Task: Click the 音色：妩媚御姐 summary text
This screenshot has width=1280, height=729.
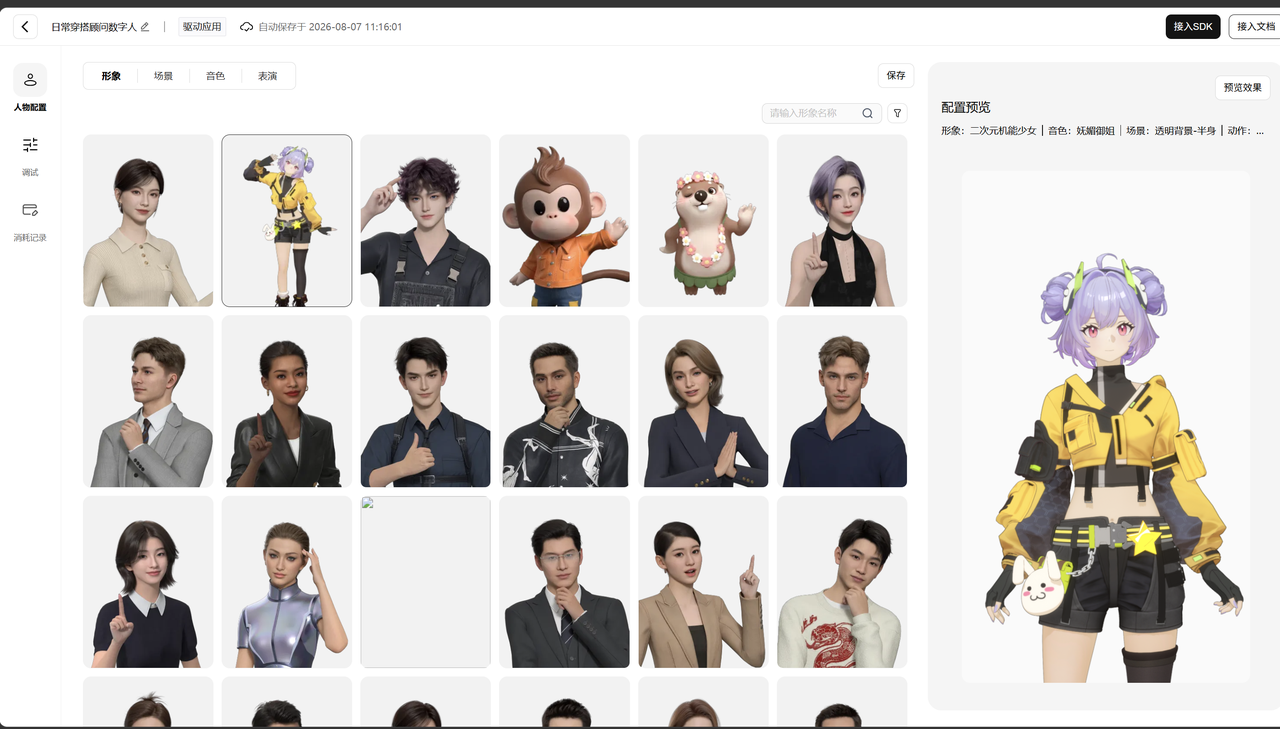Action: pyautogui.click(x=1083, y=131)
